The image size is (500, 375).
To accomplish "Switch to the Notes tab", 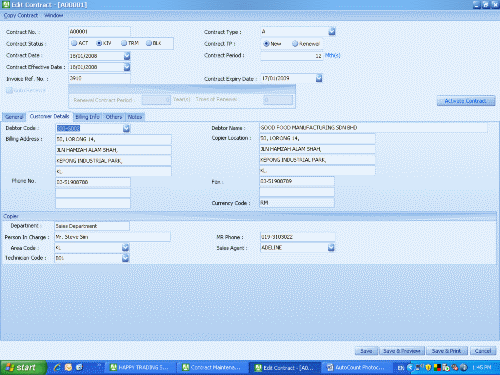I will pos(135,117).
